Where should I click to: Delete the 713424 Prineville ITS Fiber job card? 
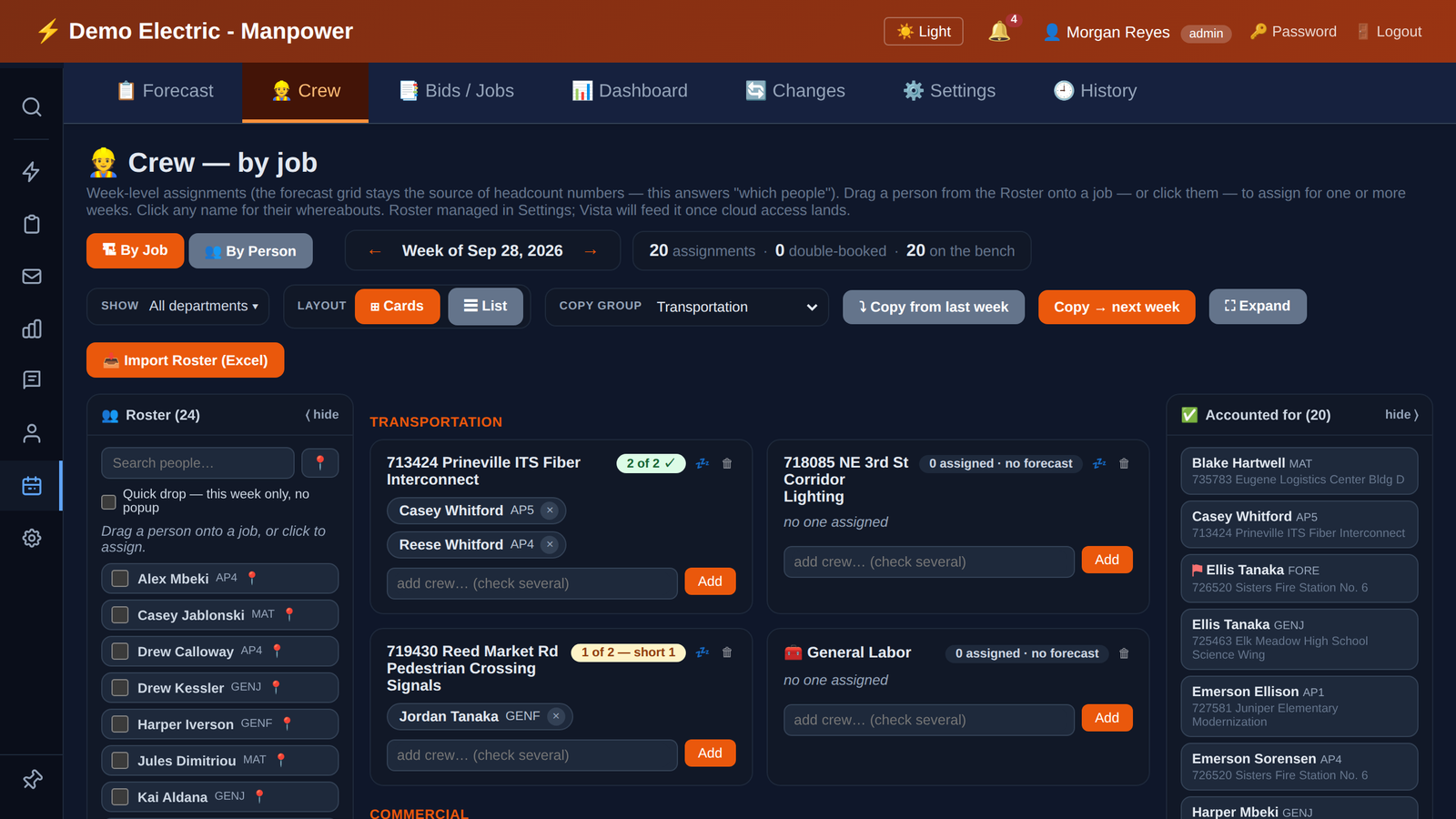click(x=727, y=463)
